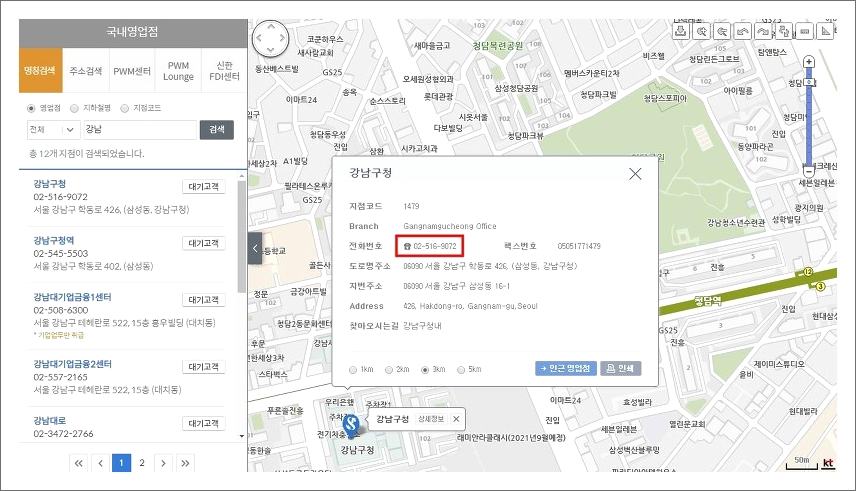Select the 영업점 radio button
Viewport: 856px width, 491px height.
click(x=31, y=108)
